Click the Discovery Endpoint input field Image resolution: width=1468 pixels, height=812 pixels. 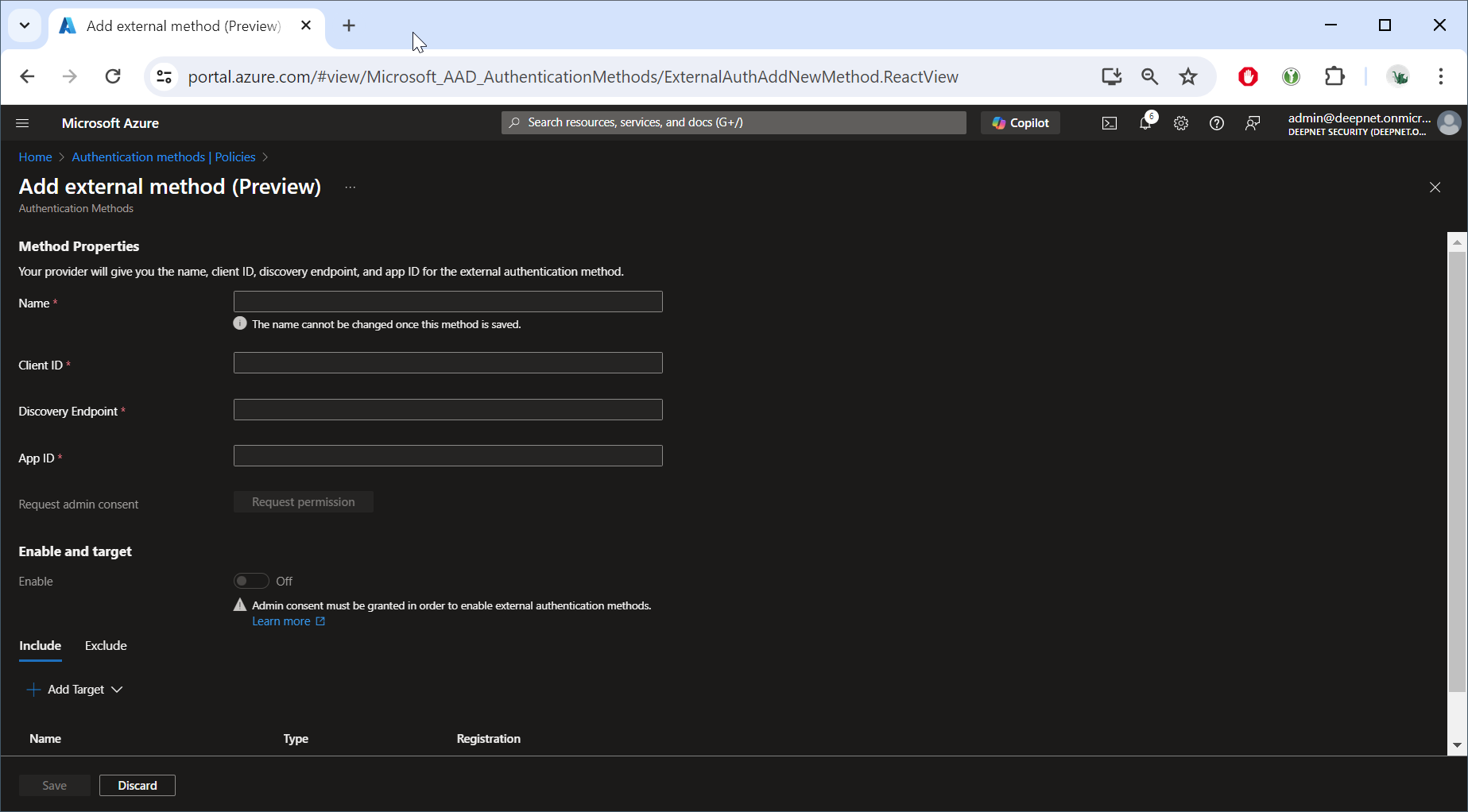(447, 410)
